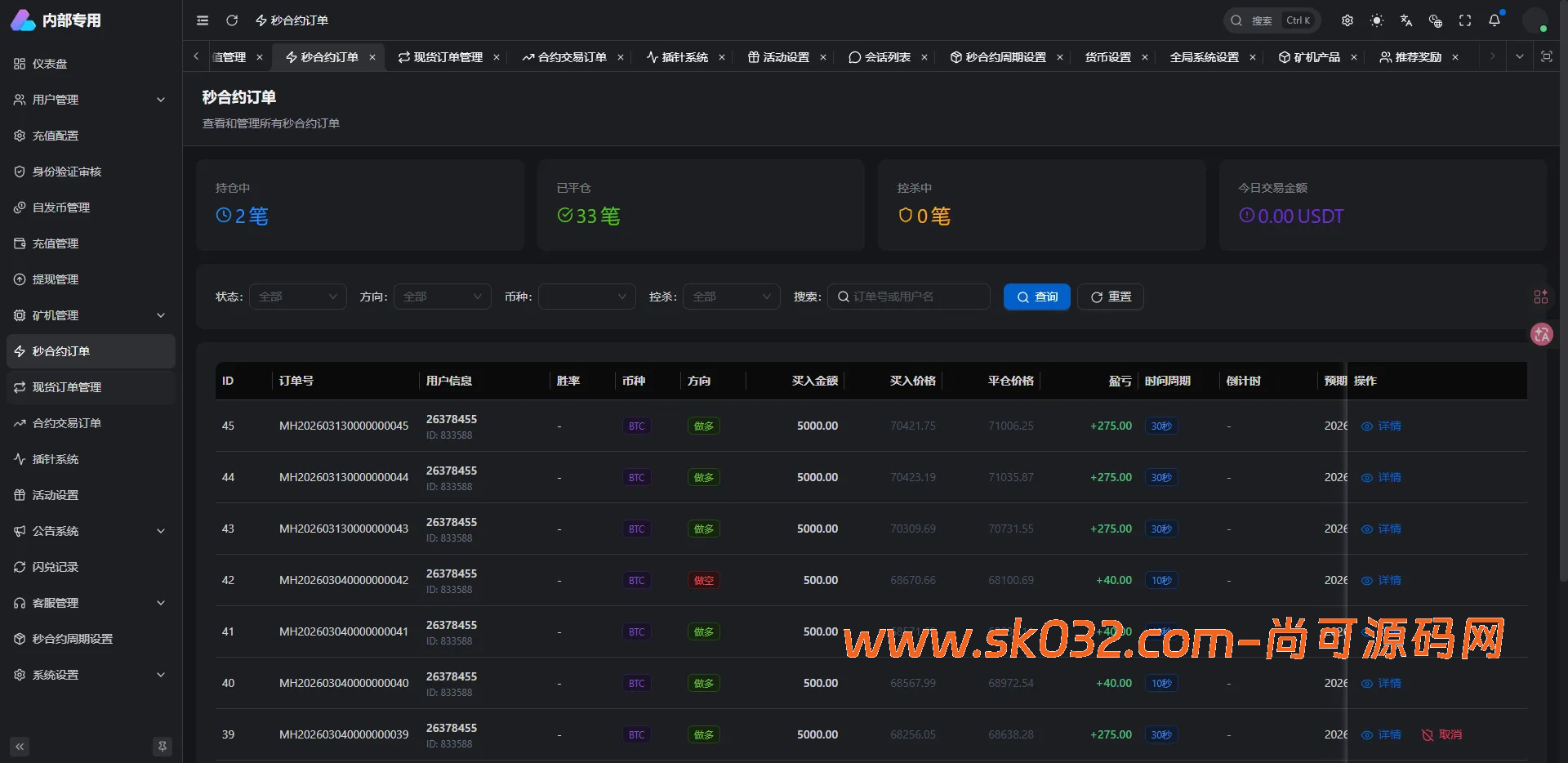Click the page refresh icon in the header
Image resolution: width=1568 pixels, height=763 pixels.
pyautogui.click(x=233, y=20)
